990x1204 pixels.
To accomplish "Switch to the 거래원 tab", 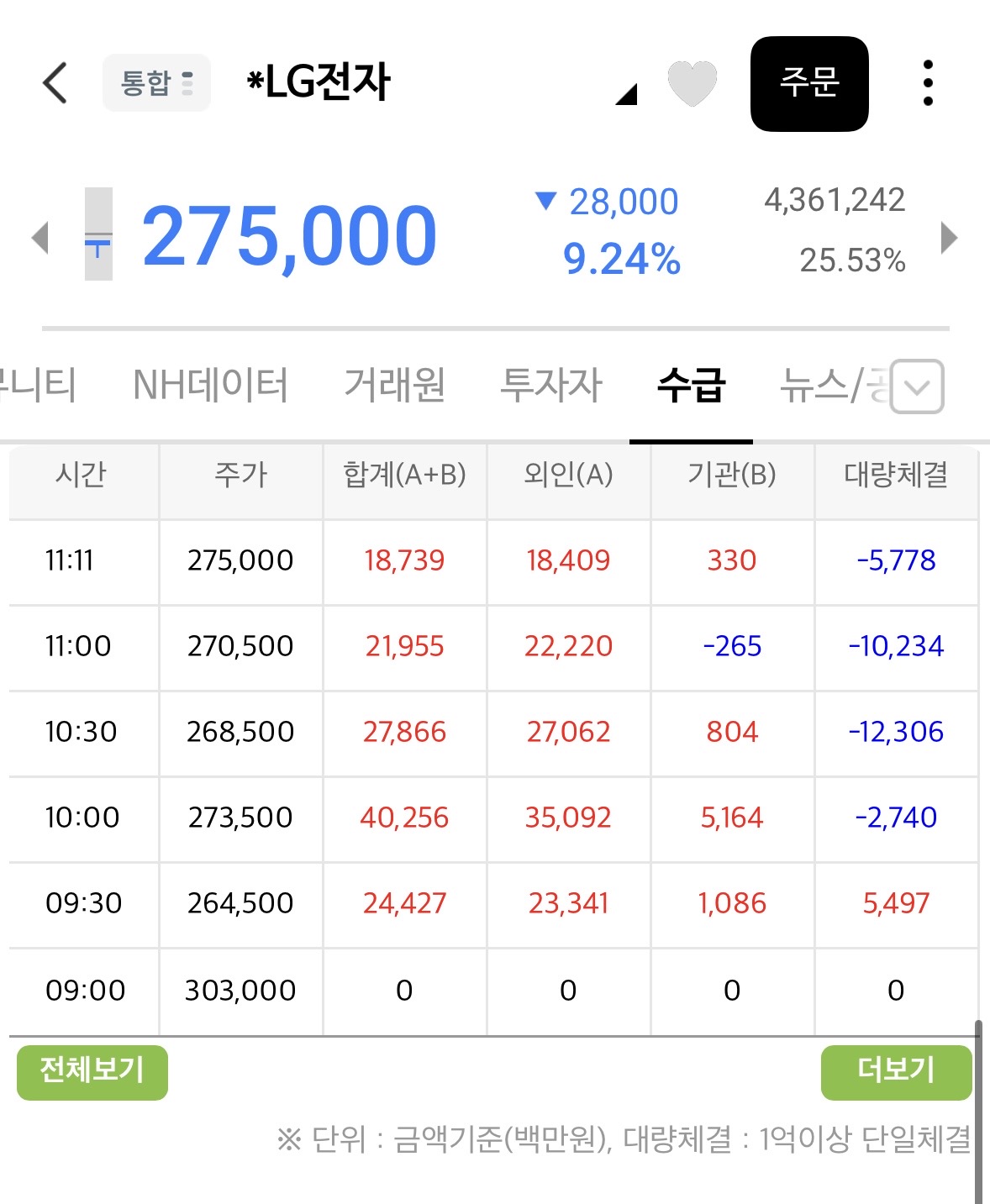I will [395, 386].
